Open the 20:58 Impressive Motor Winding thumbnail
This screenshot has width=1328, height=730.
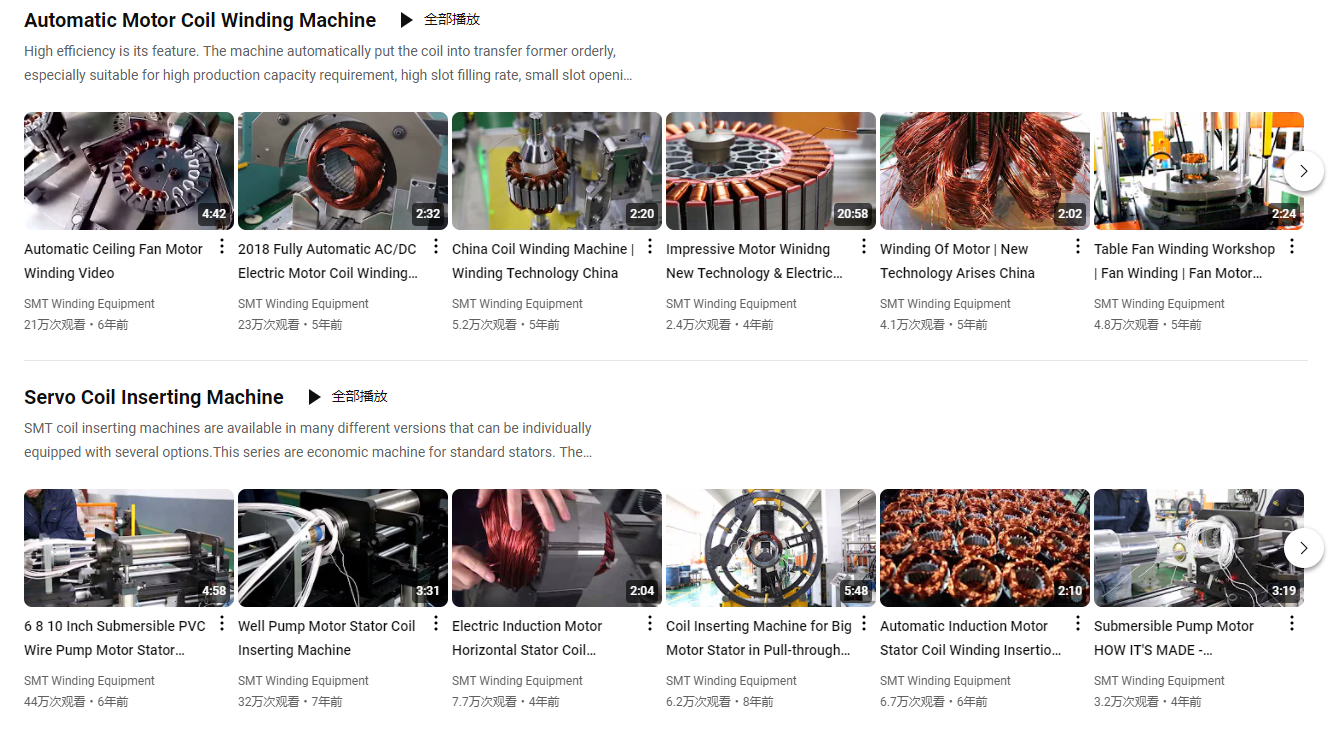point(770,171)
